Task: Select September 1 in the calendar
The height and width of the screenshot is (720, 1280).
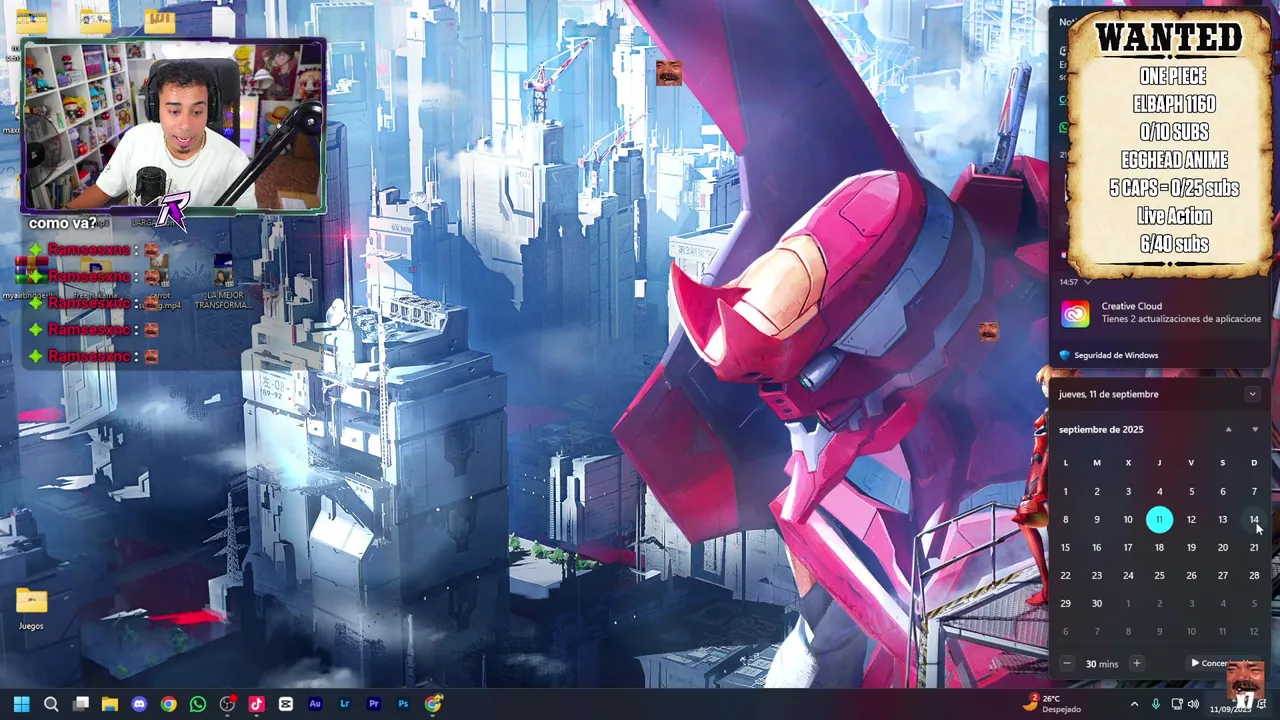Action: (x=1065, y=491)
